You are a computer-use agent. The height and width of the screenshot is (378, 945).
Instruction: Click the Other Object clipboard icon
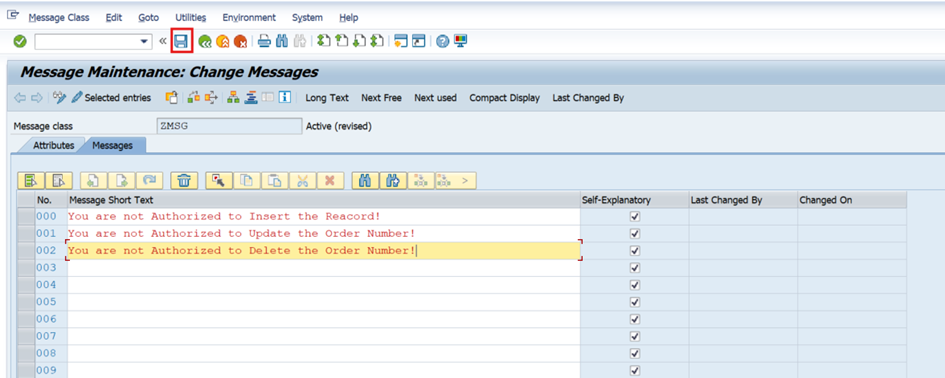click(x=172, y=97)
